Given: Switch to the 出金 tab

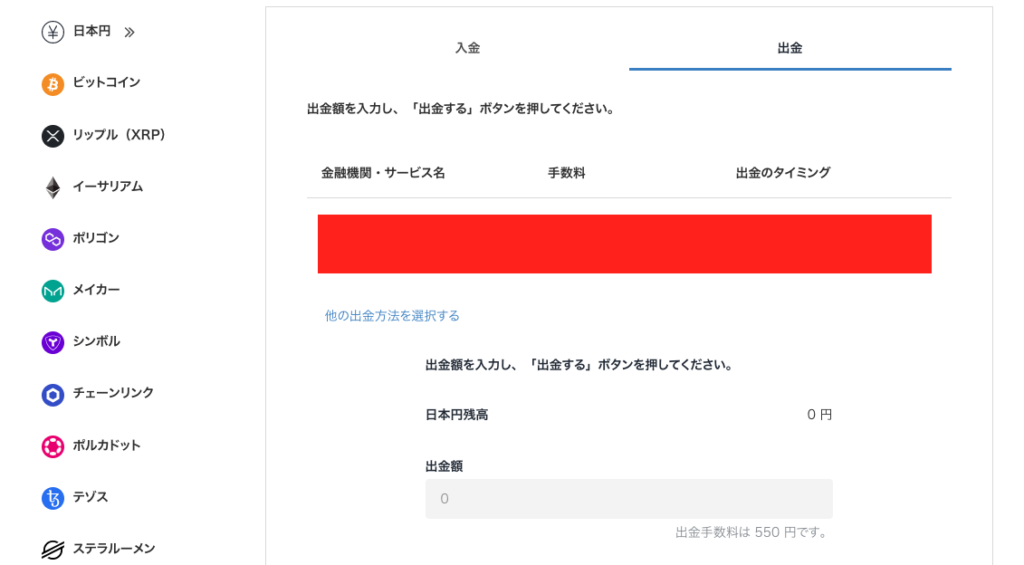Looking at the screenshot, I should pos(790,48).
